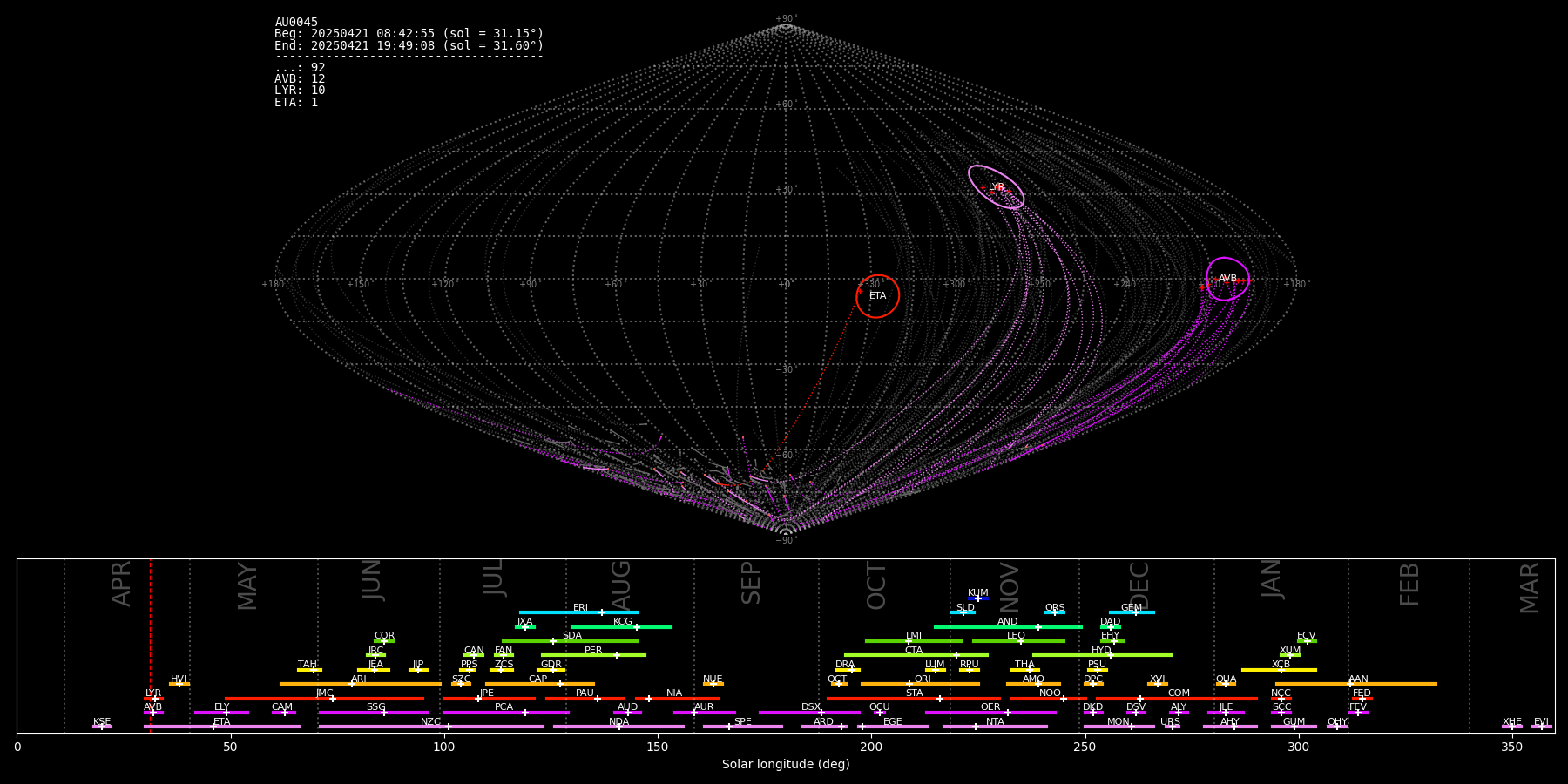Click the XCB shower label
Screen dimensions: 1568x784
[x=1281, y=665]
